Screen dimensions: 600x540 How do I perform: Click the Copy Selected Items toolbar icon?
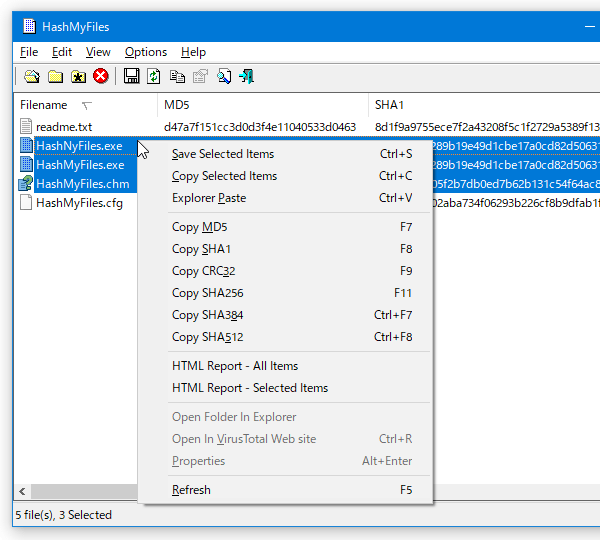point(177,77)
